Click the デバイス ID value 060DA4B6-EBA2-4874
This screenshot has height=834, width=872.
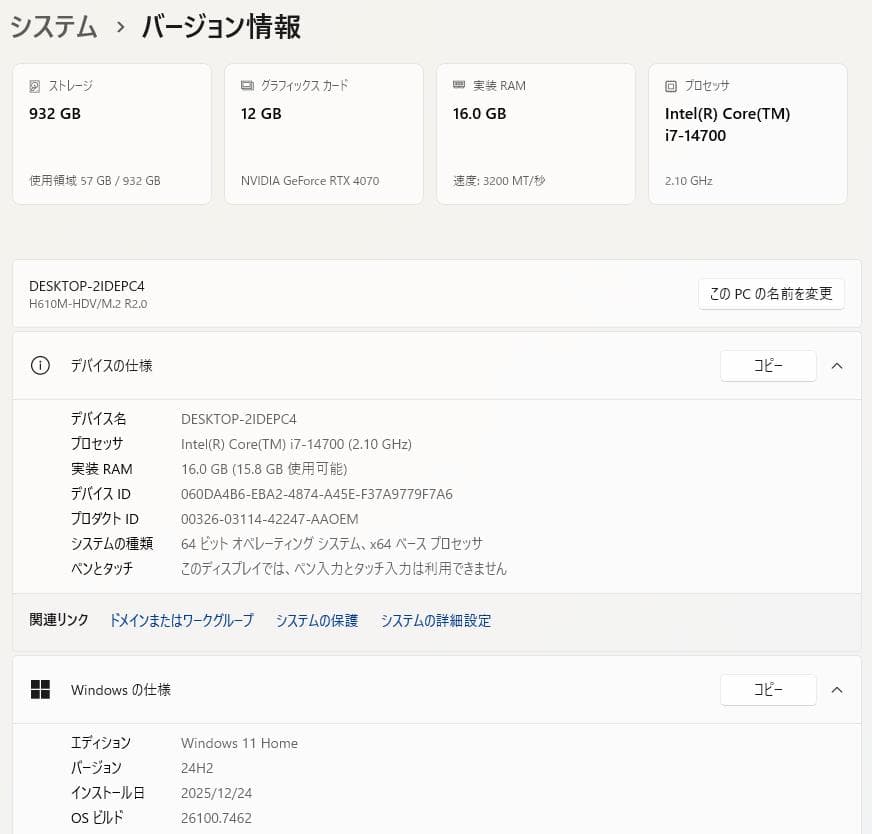coord(316,494)
